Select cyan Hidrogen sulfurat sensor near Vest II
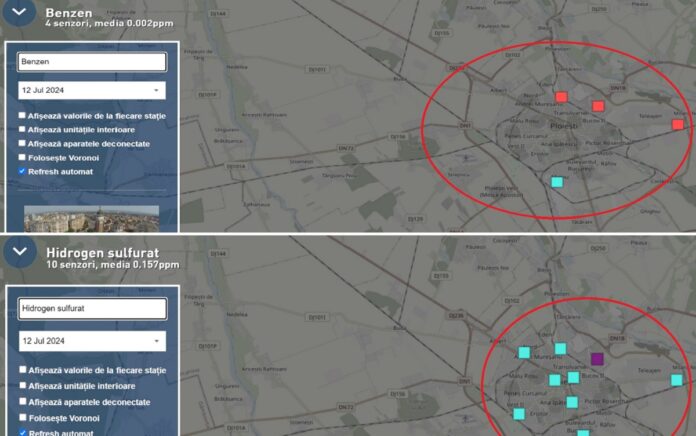Screen dimensions: 696x436 [x=519, y=414]
